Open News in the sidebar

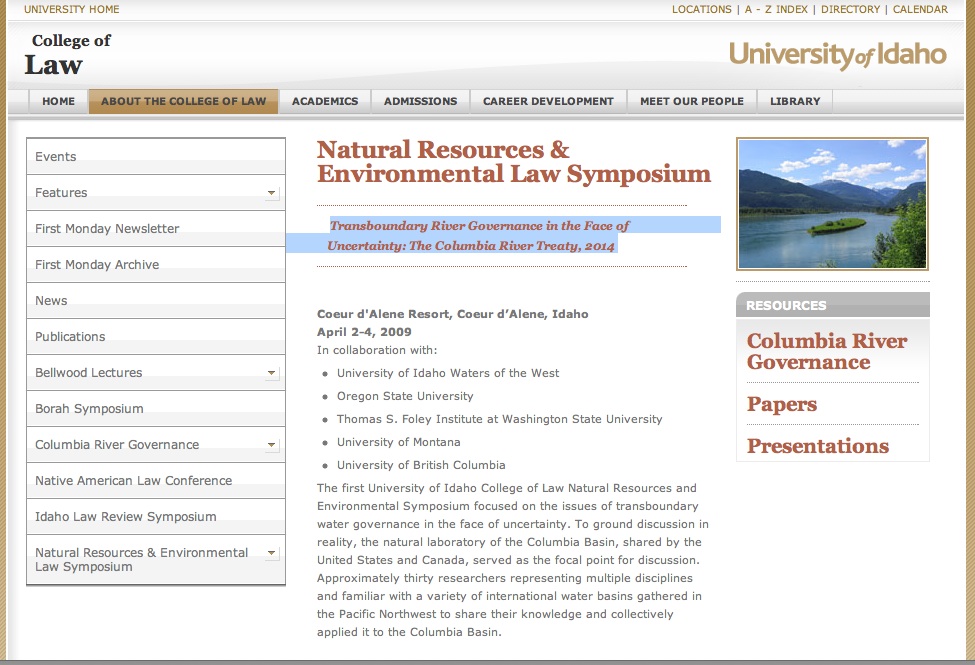click(x=155, y=301)
